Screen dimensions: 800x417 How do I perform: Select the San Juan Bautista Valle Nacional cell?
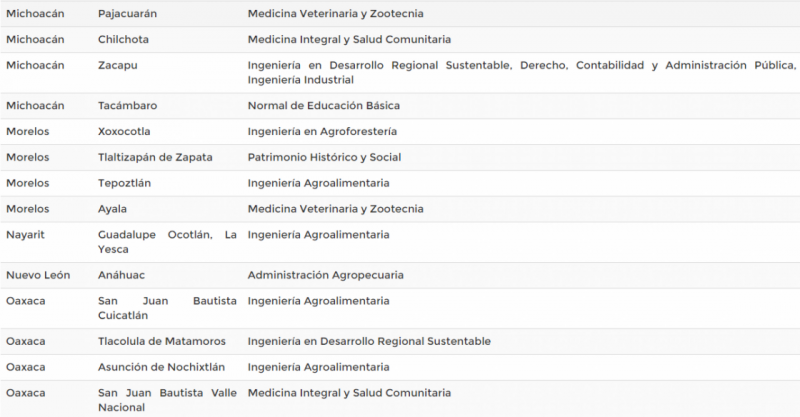coord(167,400)
